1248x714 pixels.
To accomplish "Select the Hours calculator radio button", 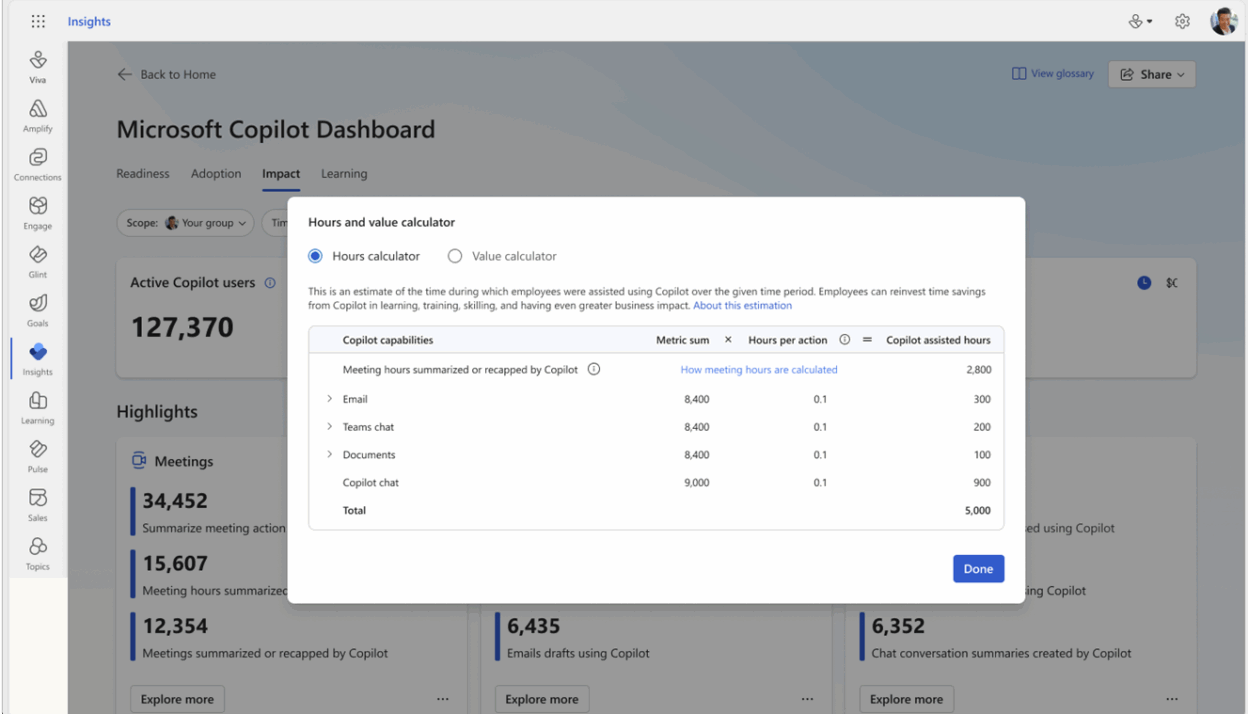I will pos(316,256).
